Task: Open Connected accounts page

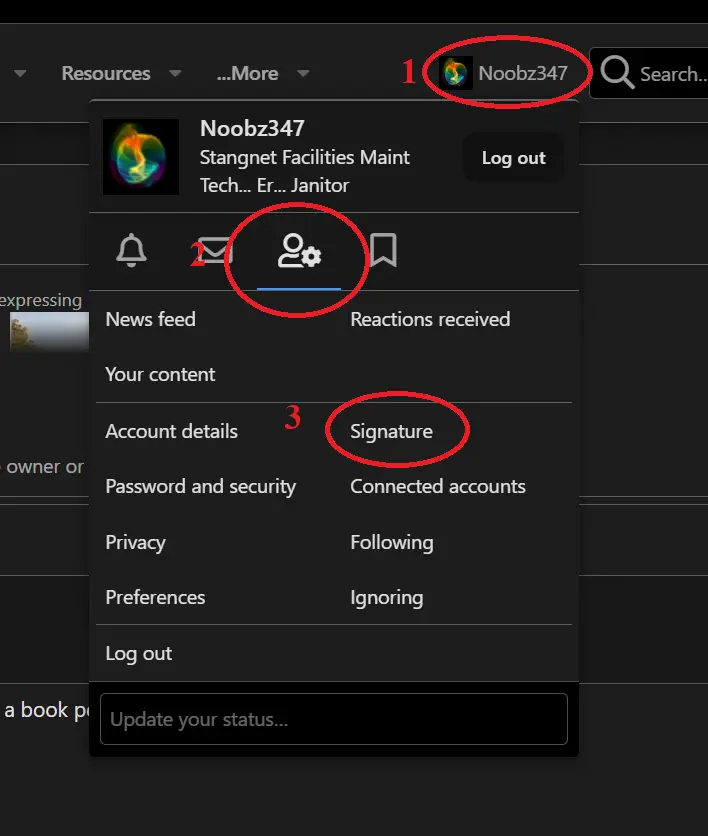Action: pos(438,486)
